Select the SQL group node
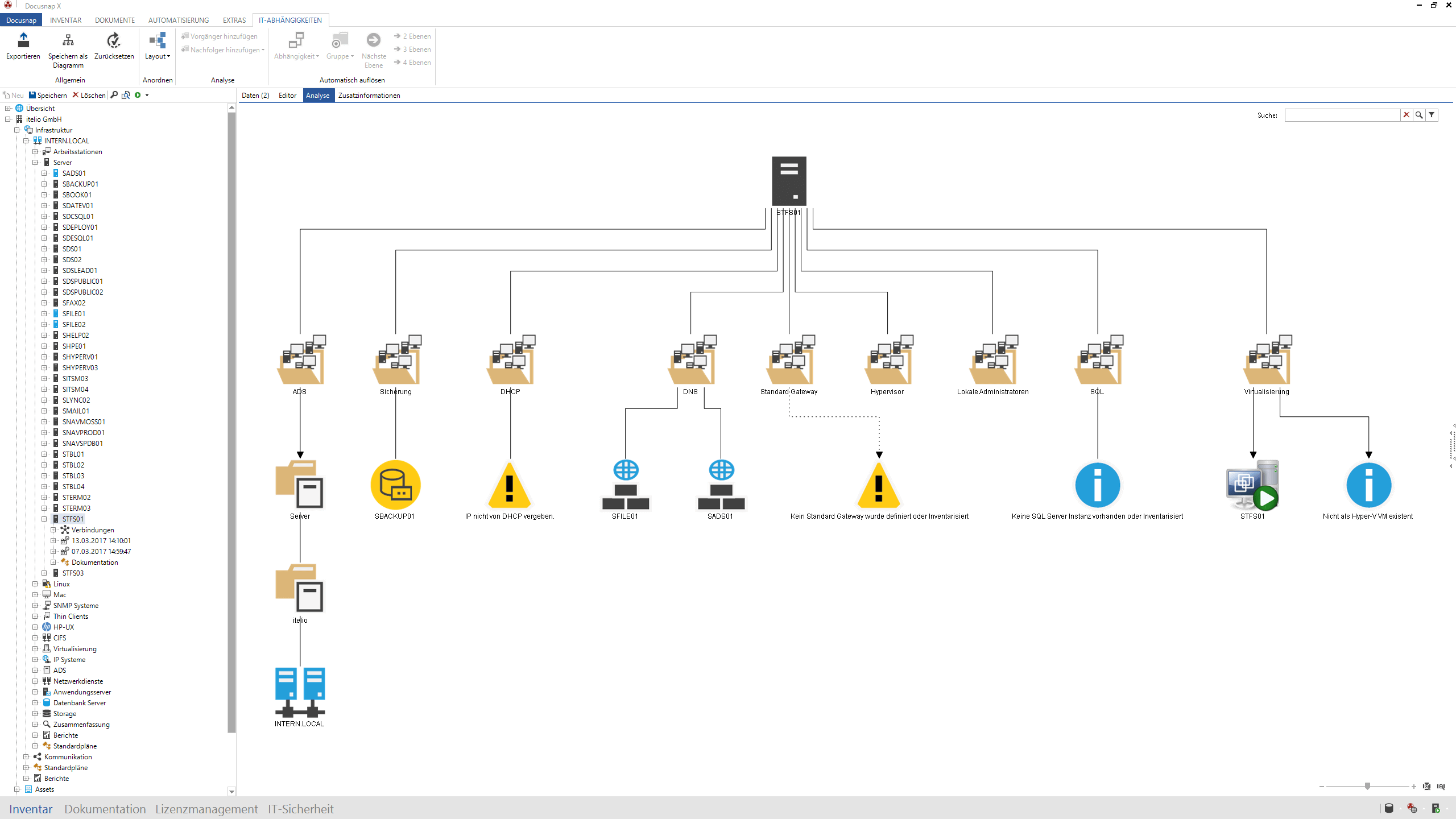Image resolution: width=1456 pixels, height=819 pixels. pos(1098,359)
